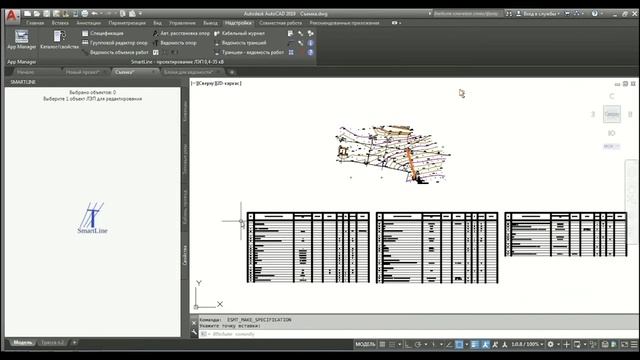This screenshot has width=640, height=360.
Task: Expand the quick access toolbar customization arrow
Action: tap(140, 13)
